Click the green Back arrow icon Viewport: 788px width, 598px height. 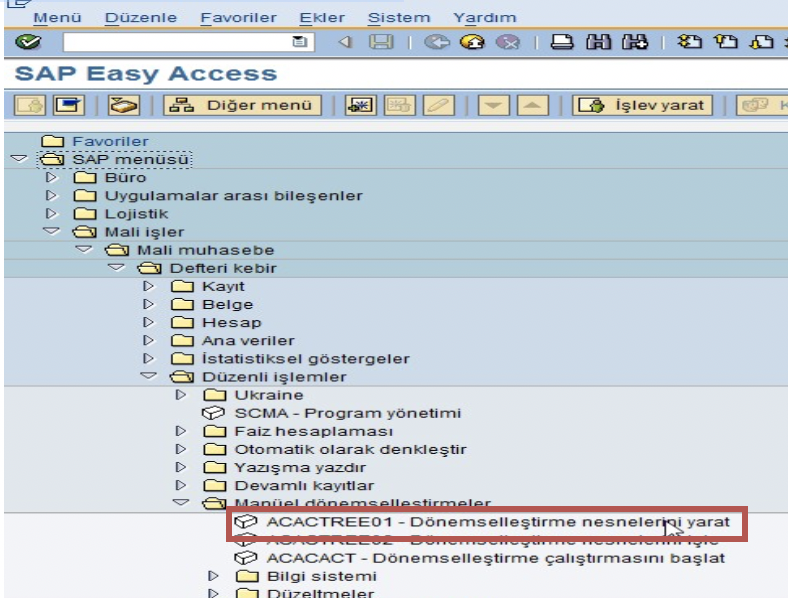pos(437,42)
